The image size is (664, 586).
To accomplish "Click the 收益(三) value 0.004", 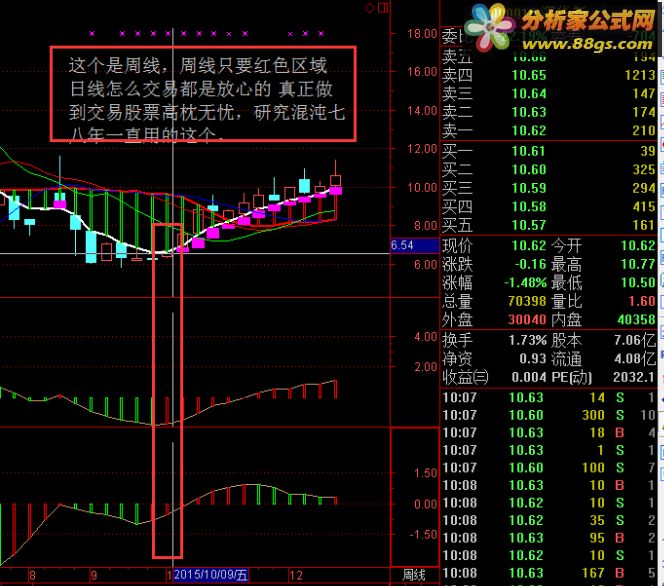I will point(529,377).
